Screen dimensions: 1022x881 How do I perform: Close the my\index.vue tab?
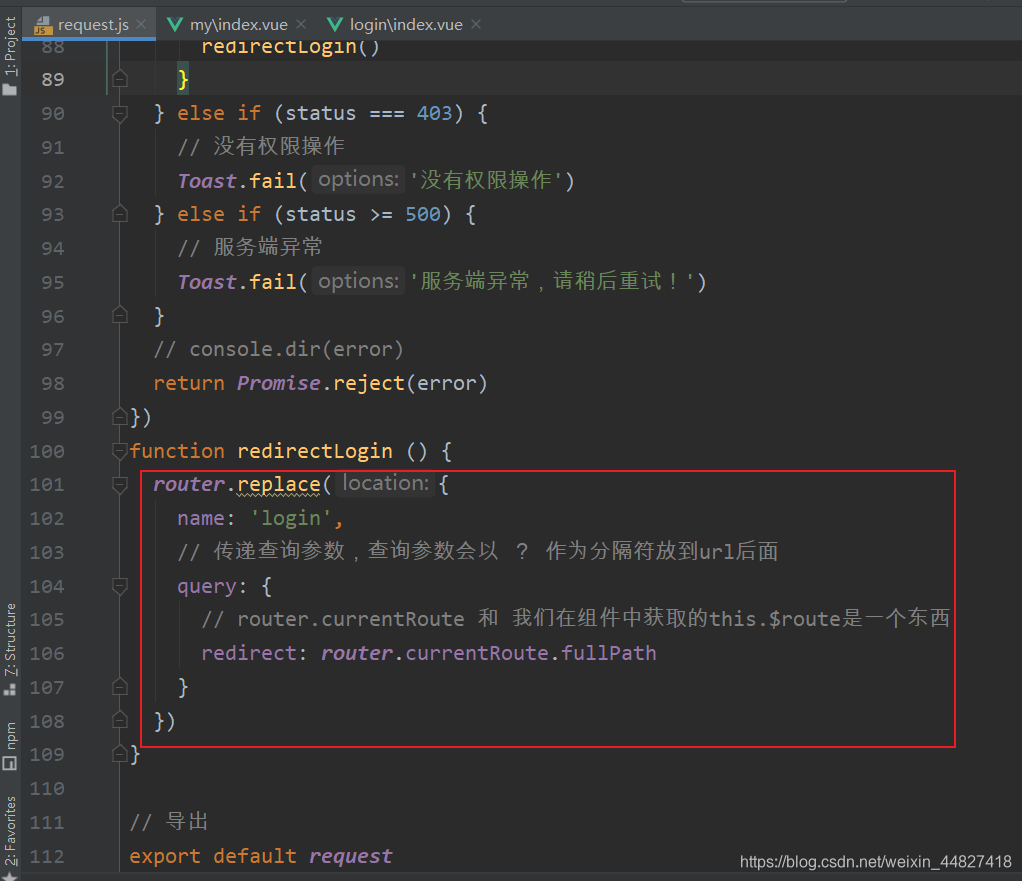point(300,24)
